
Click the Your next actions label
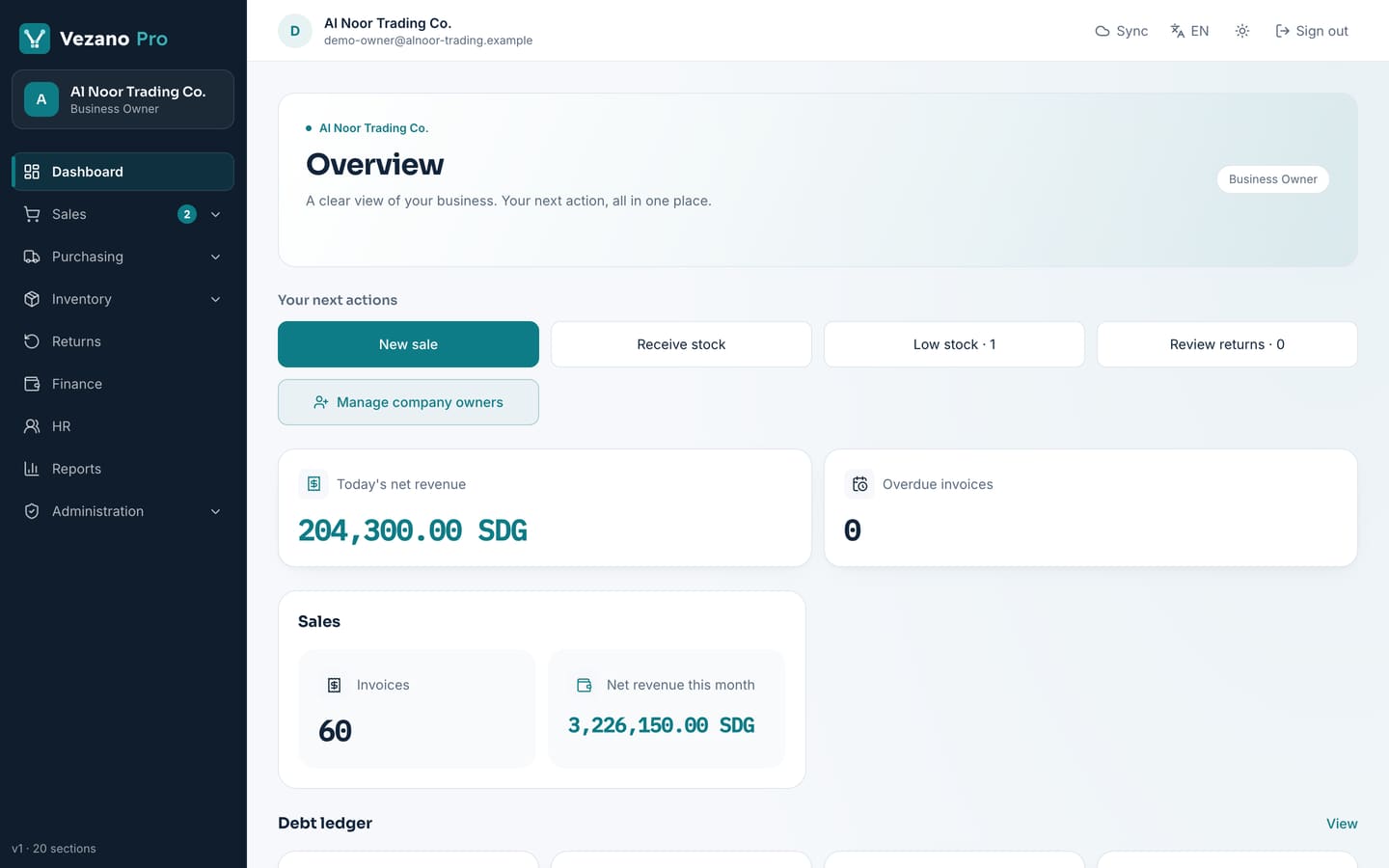click(x=338, y=300)
